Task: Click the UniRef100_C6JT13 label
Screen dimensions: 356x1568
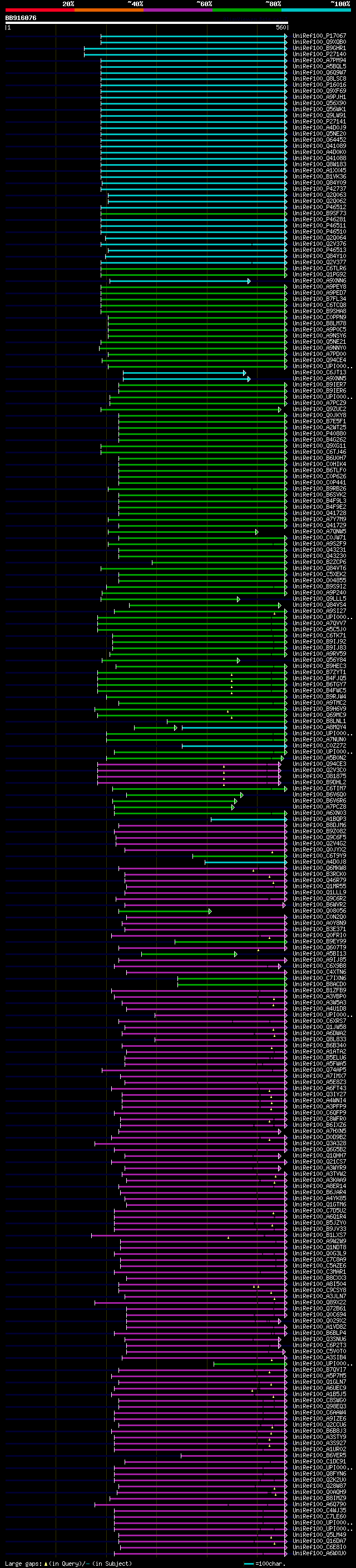Action: 319,373
